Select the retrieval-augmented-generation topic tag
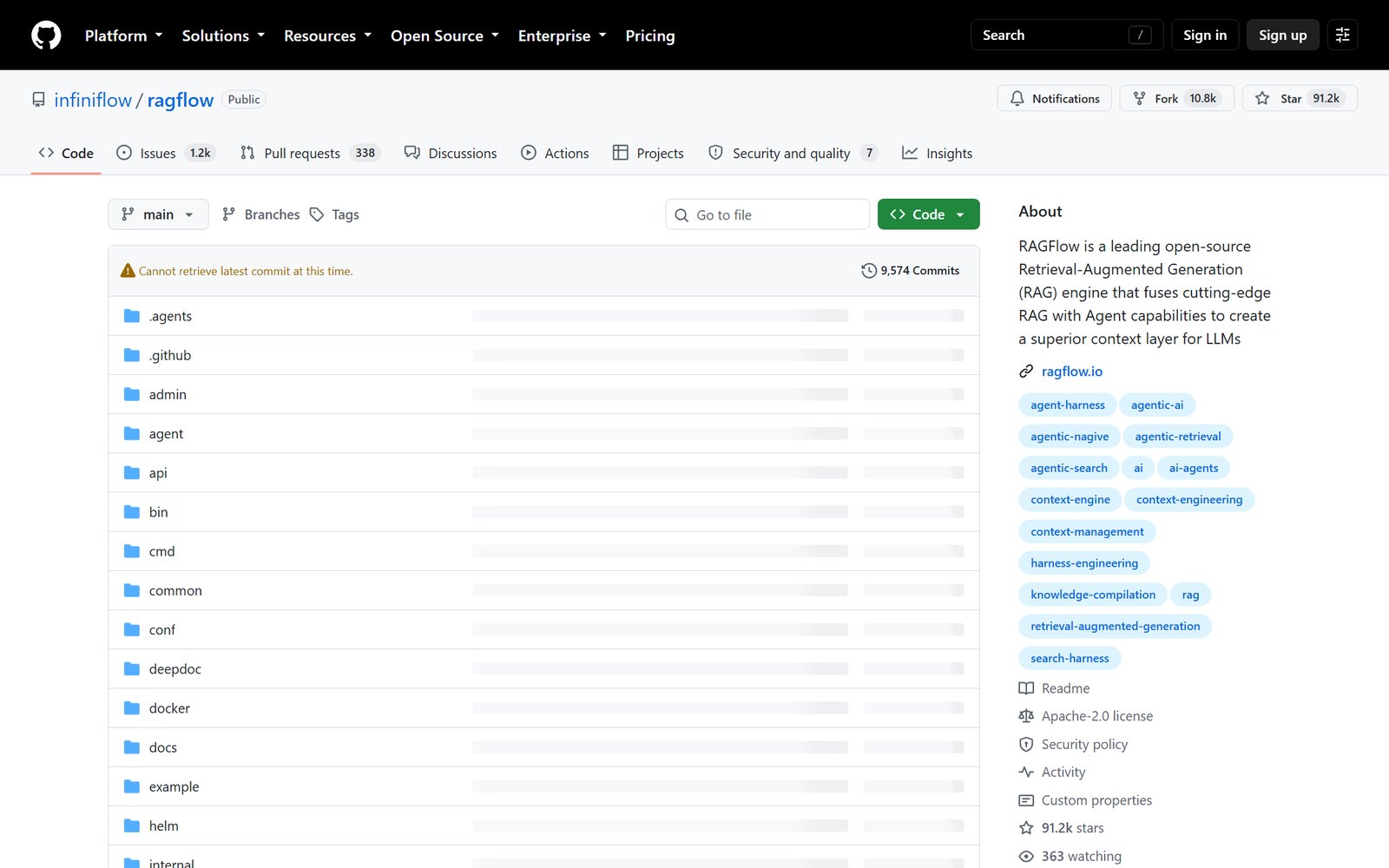The image size is (1389, 868). 1116,627
